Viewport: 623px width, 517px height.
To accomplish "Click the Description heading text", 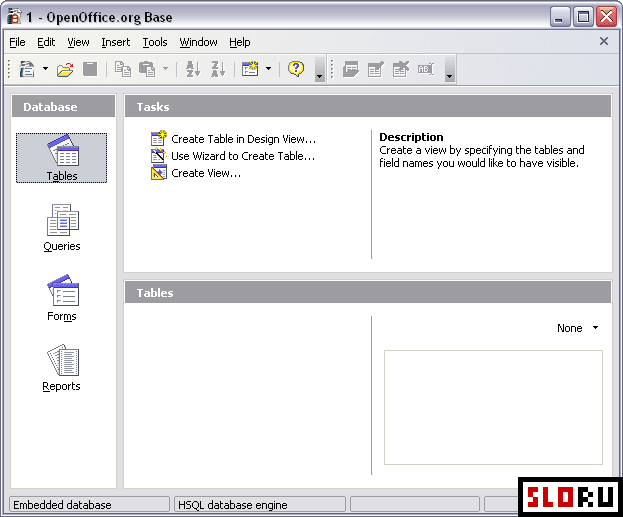I will click(x=411, y=137).
